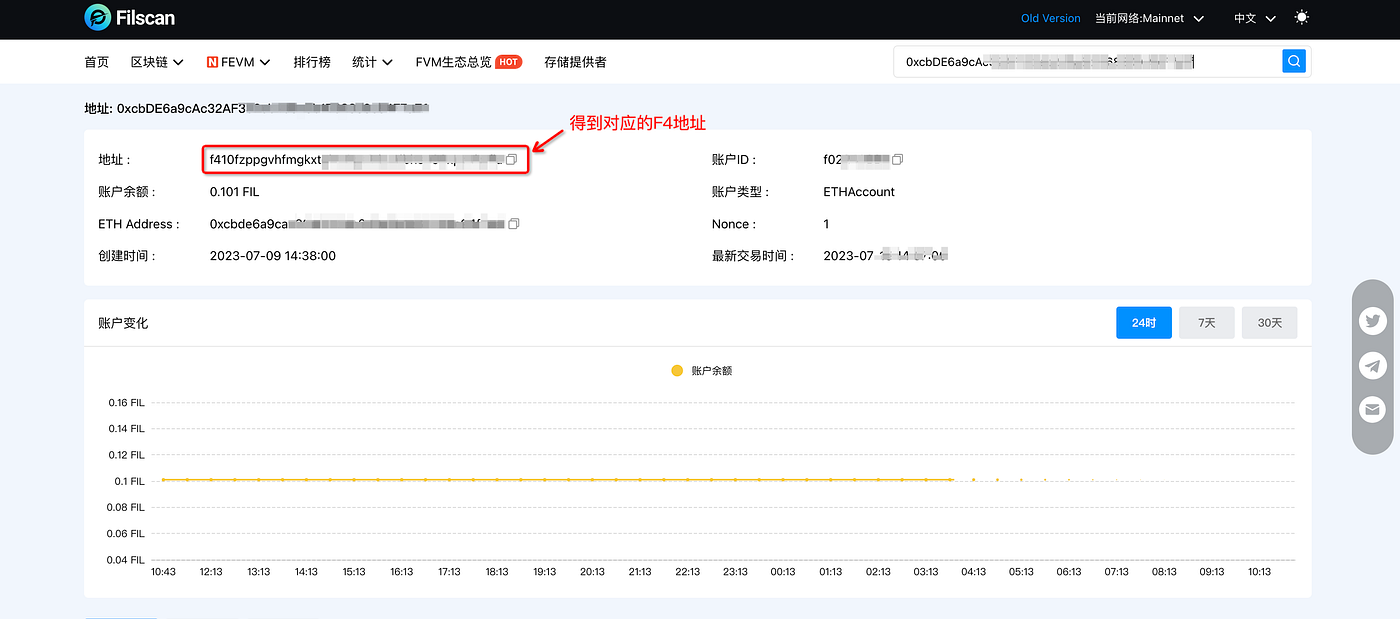Expand the FEVM dropdown menu
This screenshot has width=1400, height=619.
coord(239,62)
